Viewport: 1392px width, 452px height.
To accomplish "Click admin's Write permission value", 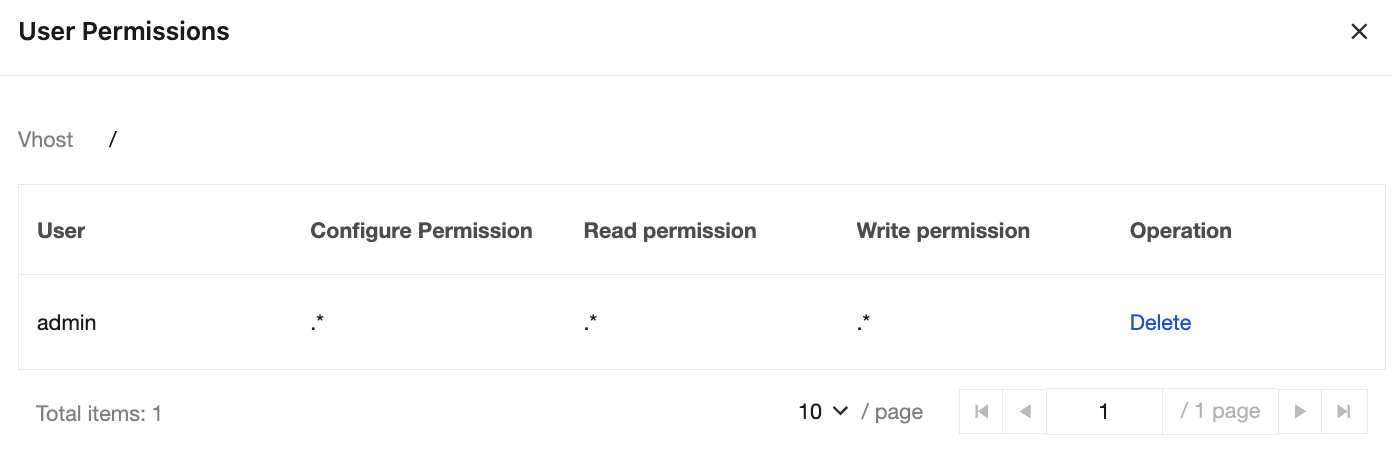I will click(864, 323).
